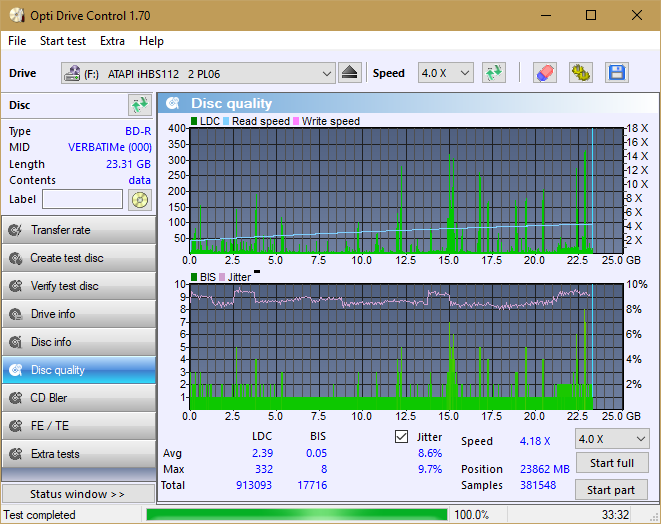Click the LDC total value 913093
The height and width of the screenshot is (524, 661).
pyautogui.click(x=254, y=485)
